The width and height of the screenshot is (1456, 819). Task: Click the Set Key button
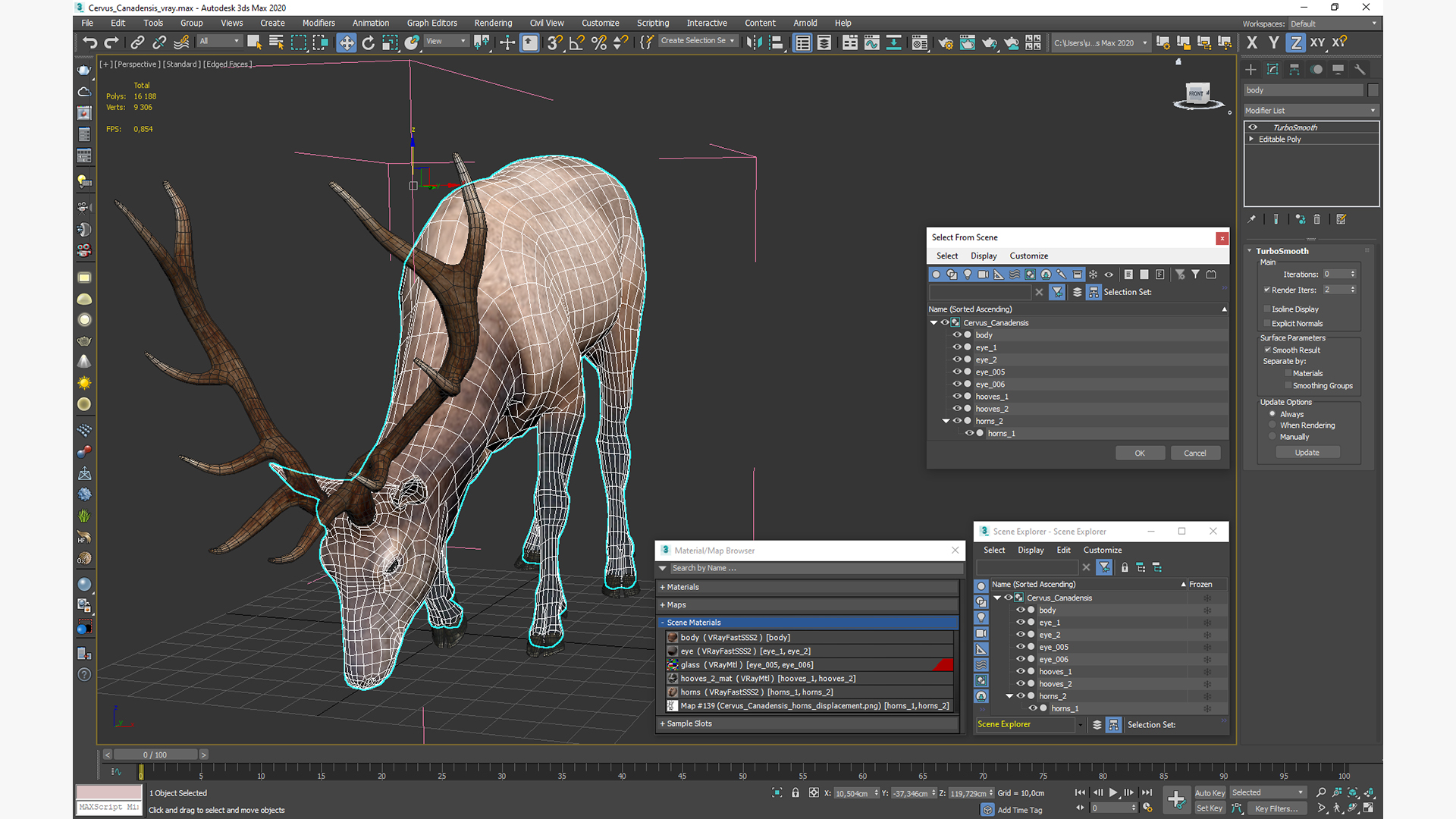tap(1210, 808)
